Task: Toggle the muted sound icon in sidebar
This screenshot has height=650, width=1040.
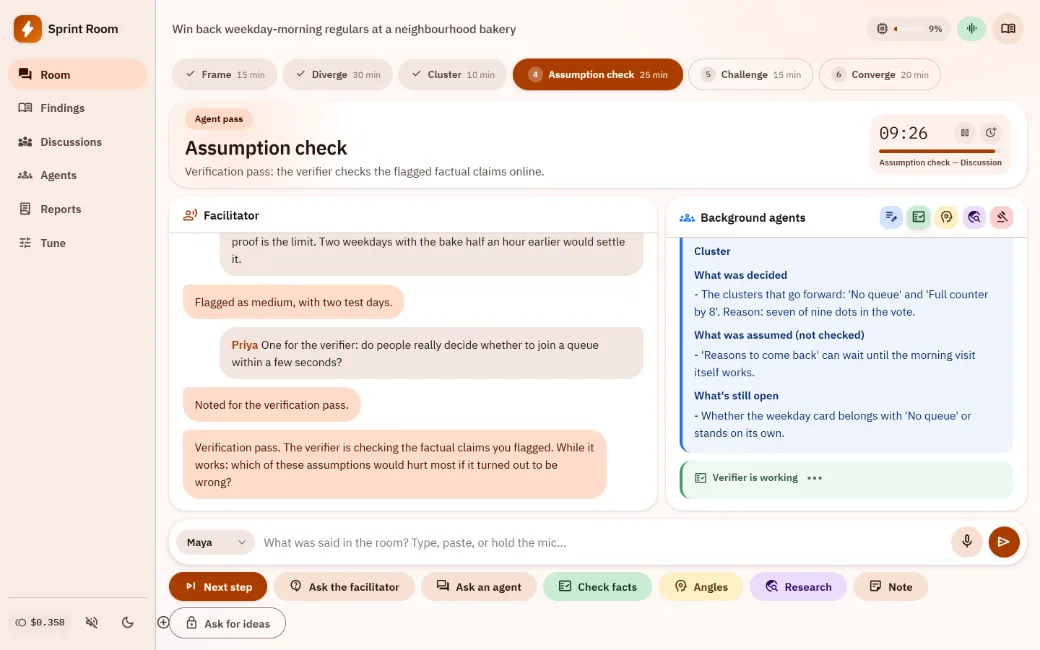Action: [92, 622]
